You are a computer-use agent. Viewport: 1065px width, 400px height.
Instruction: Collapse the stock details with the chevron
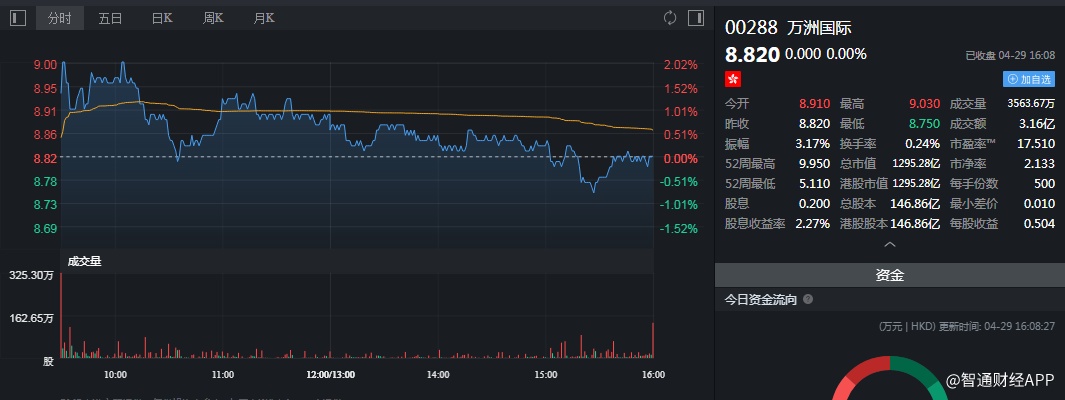pyautogui.click(x=889, y=244)
